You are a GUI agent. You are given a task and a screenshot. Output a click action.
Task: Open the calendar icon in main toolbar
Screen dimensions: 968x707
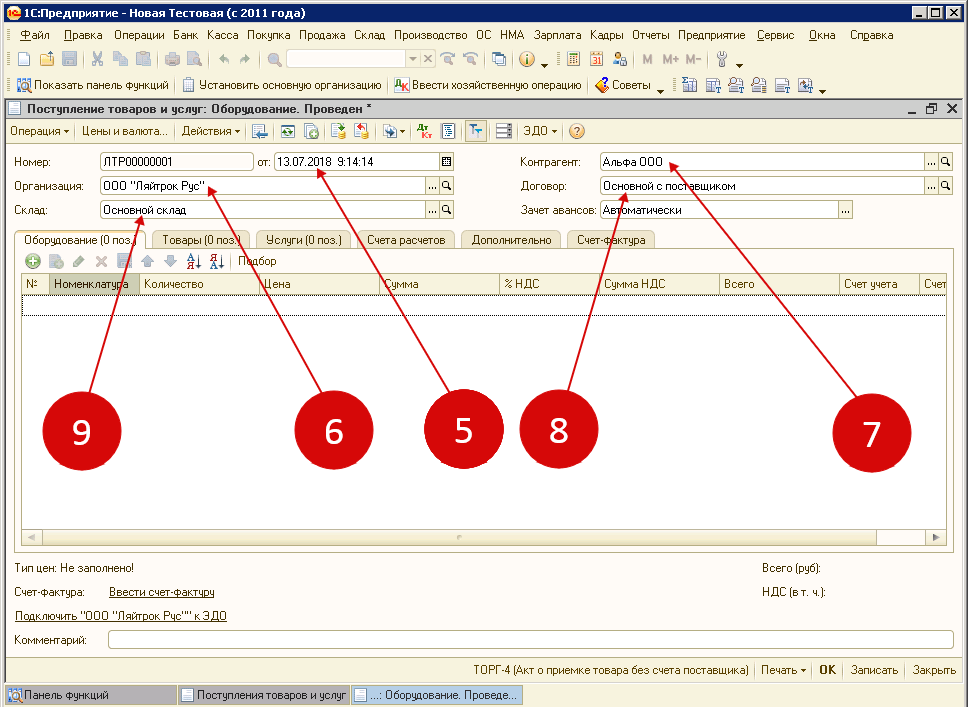(597, 59)
